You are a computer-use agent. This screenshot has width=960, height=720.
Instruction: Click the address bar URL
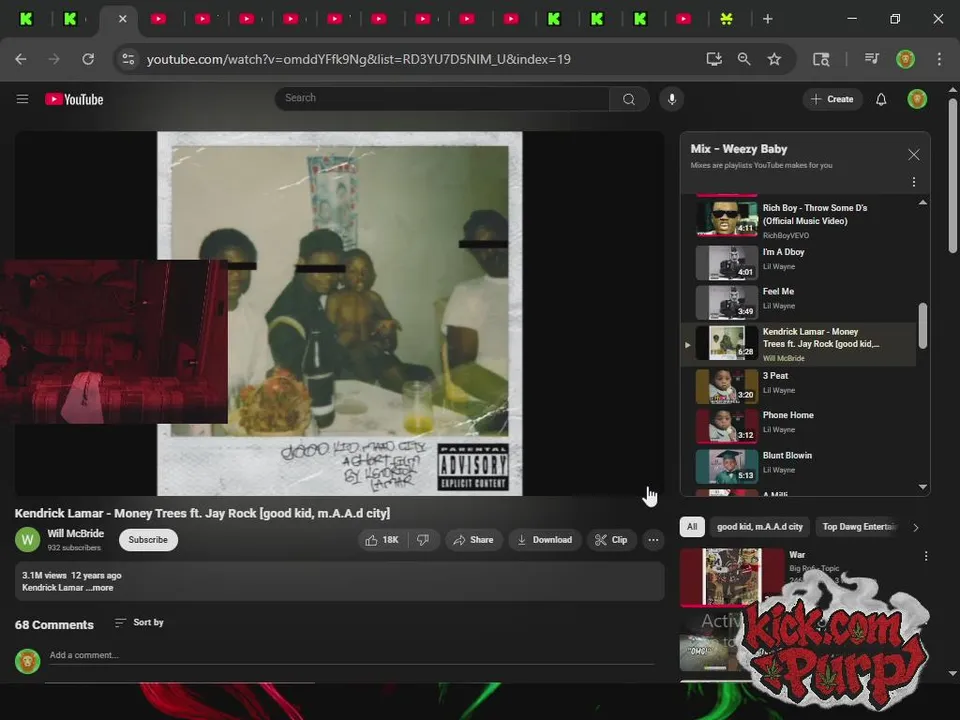pyautogui.click(x=359, y=59)
